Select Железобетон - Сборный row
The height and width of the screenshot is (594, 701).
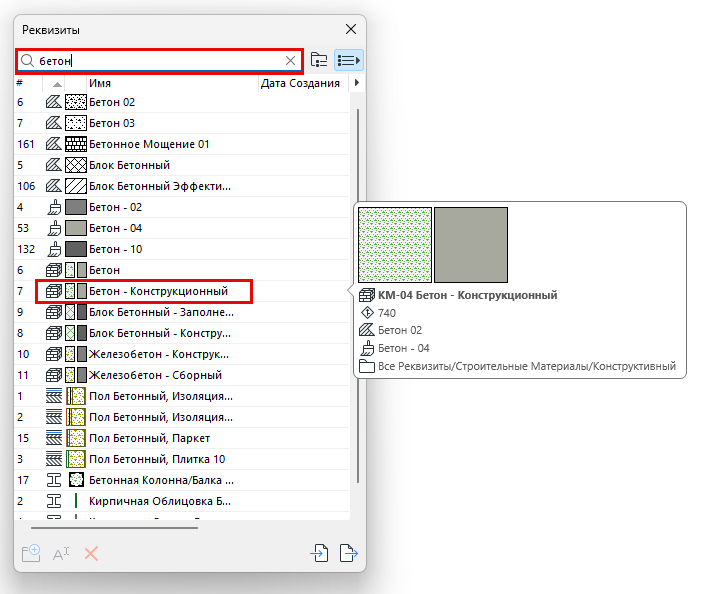click(182, 375)
